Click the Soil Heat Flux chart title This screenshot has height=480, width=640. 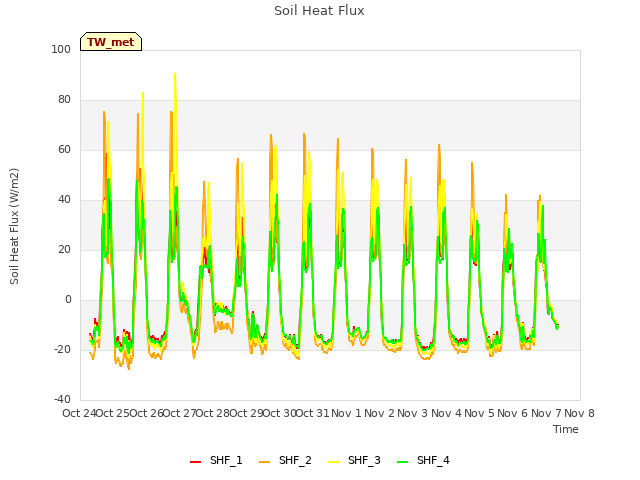point(319,11)
